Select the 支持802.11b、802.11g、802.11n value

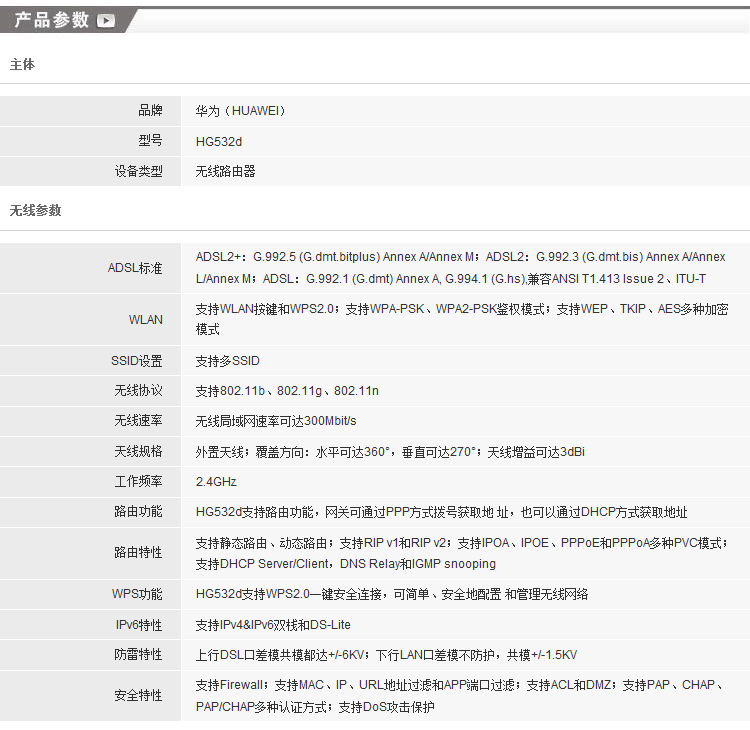click(287, 391)
